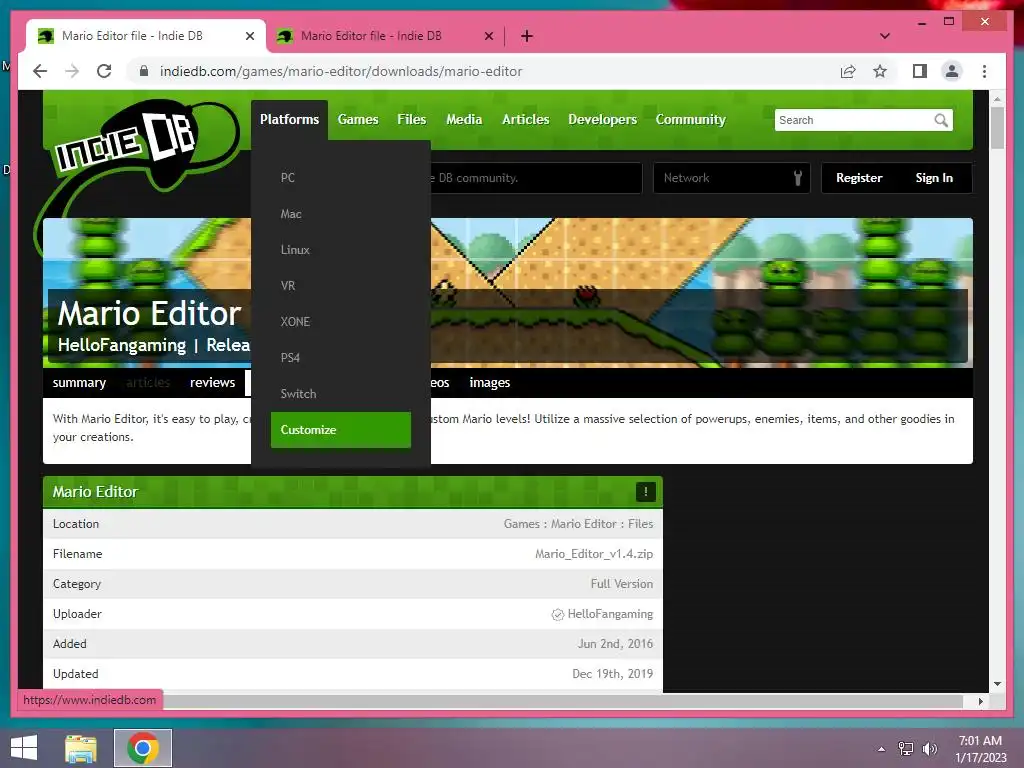This screenshot has width=1024, height=768.
Task: Click Files link in Location row
Action: pos(641,524)
